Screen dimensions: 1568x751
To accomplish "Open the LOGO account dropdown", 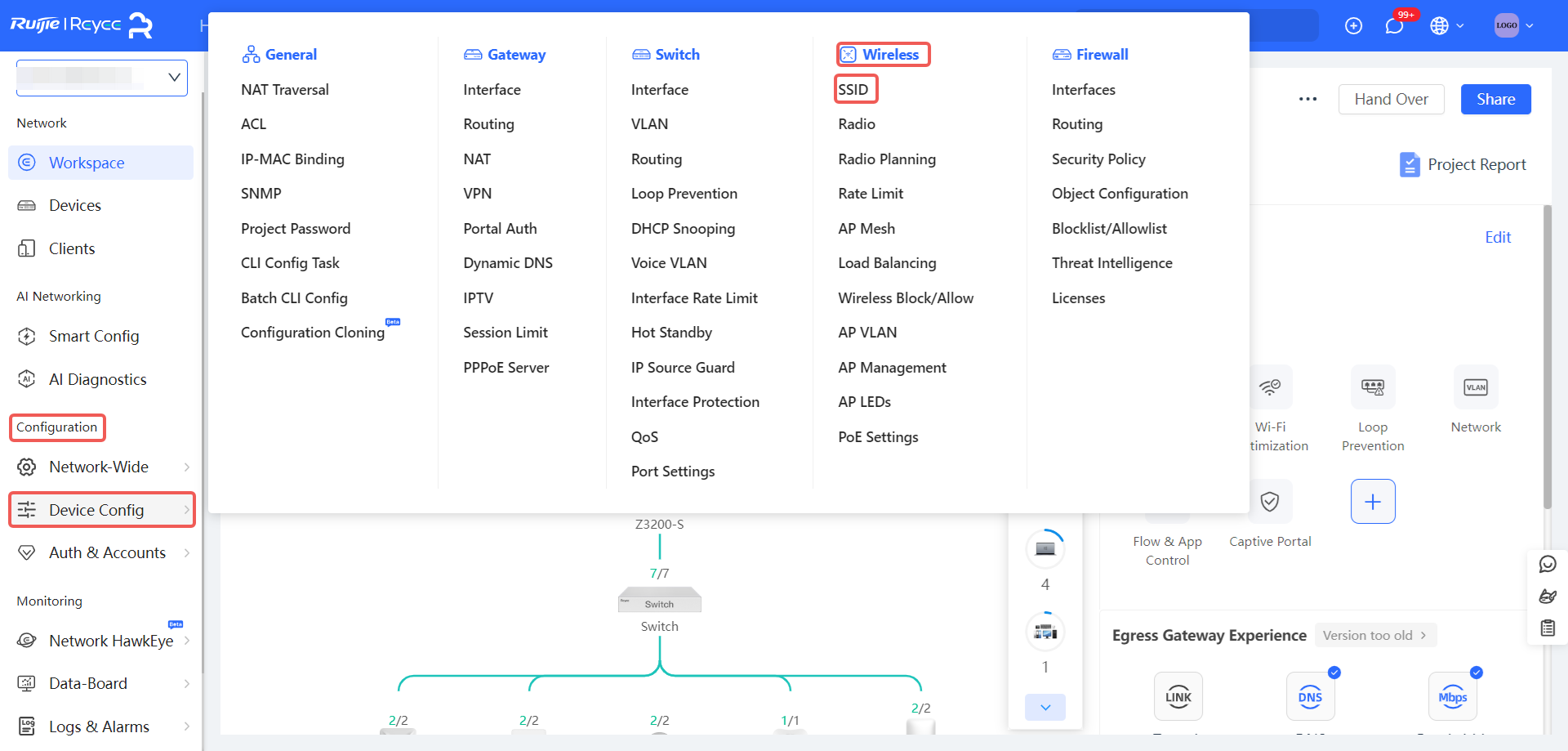I will click(x=1512, y=25).
